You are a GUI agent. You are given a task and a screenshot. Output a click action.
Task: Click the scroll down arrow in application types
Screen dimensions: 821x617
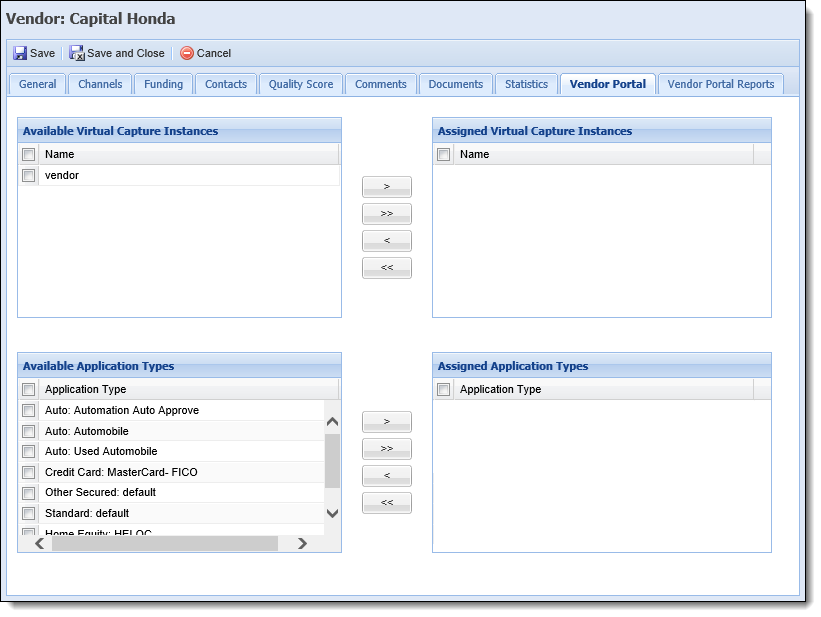(x=332, y=513)
